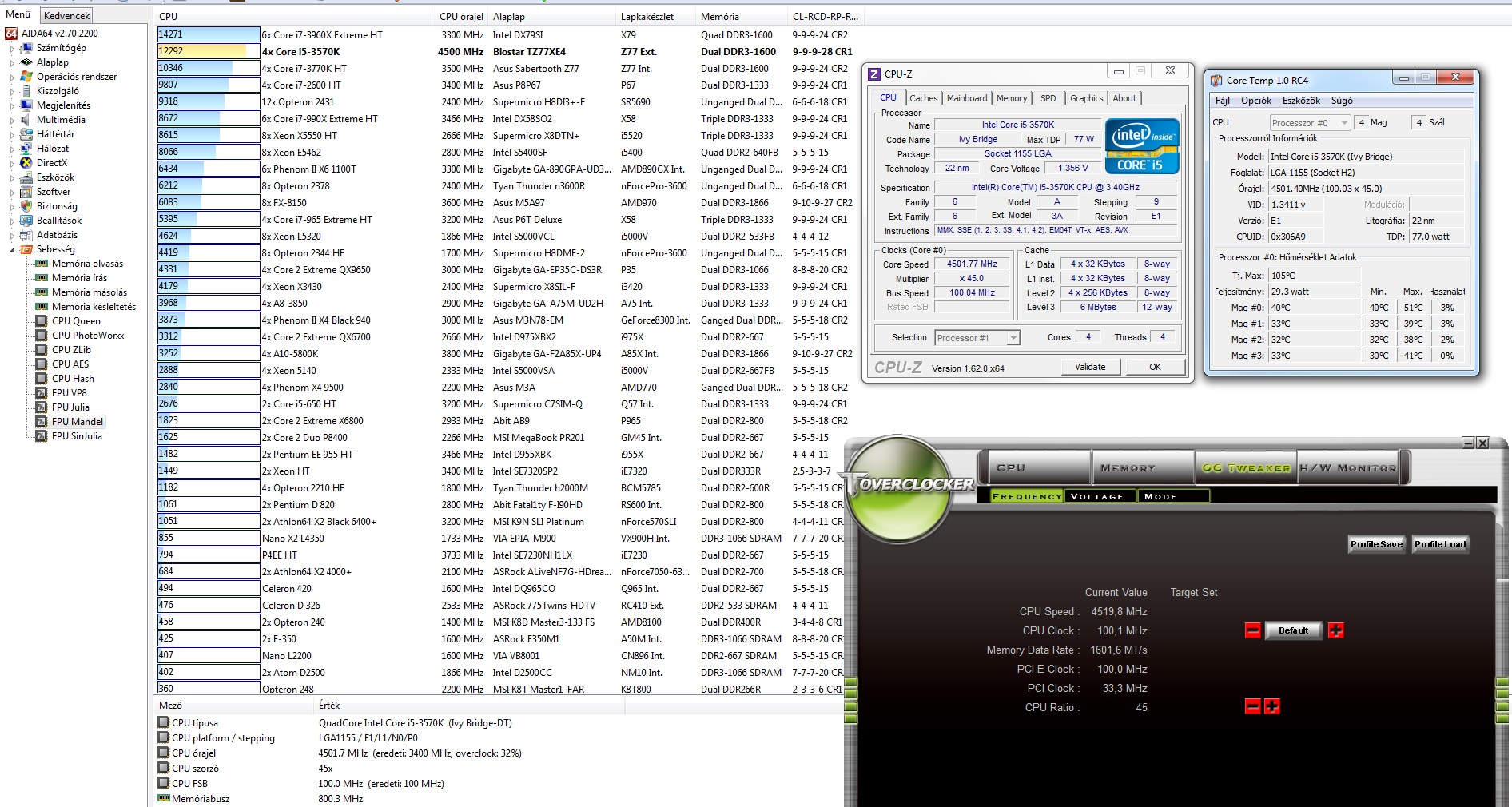This screenshot has height=807, width=1512.
Task: Open the CPU Queen benchmark icon
Action: (42, 321)
